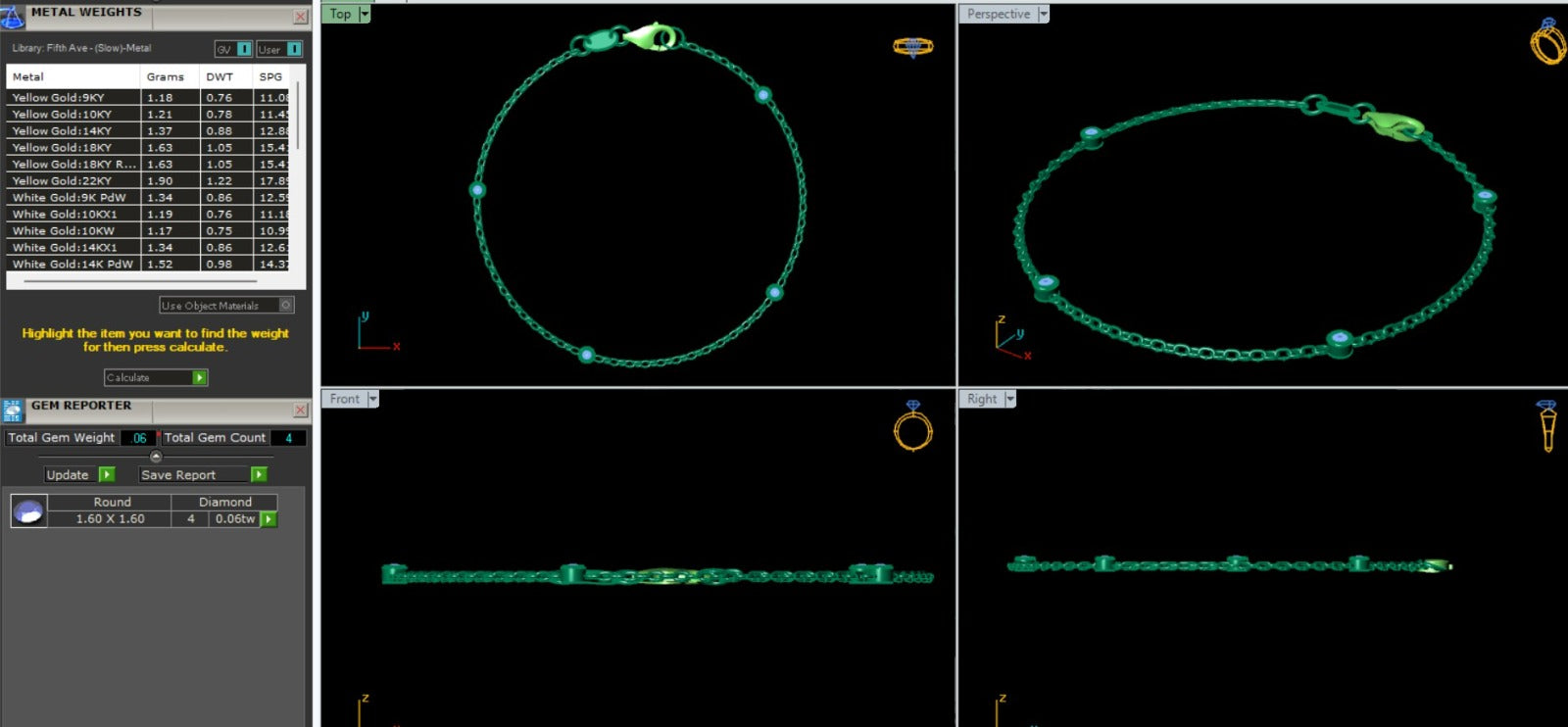1568x727 pixels.
Task: Click the Metal Weights scale icon
Action: pos(13,17)
